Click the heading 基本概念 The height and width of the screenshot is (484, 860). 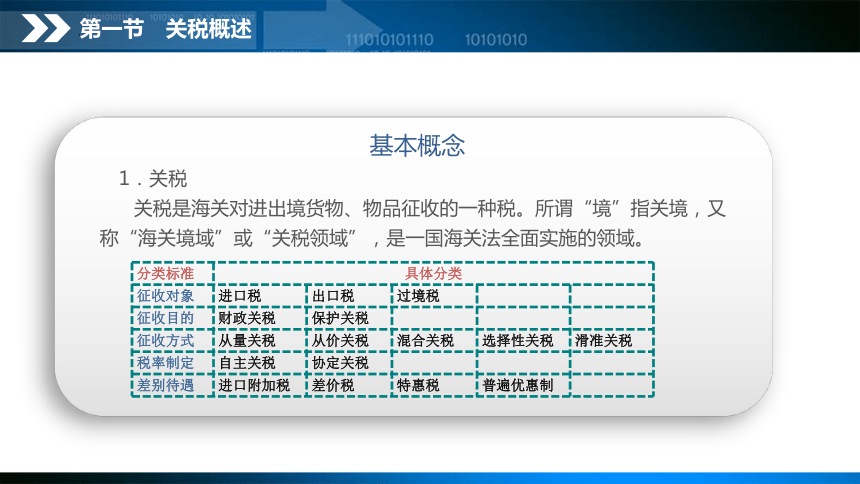click(417, 146)
